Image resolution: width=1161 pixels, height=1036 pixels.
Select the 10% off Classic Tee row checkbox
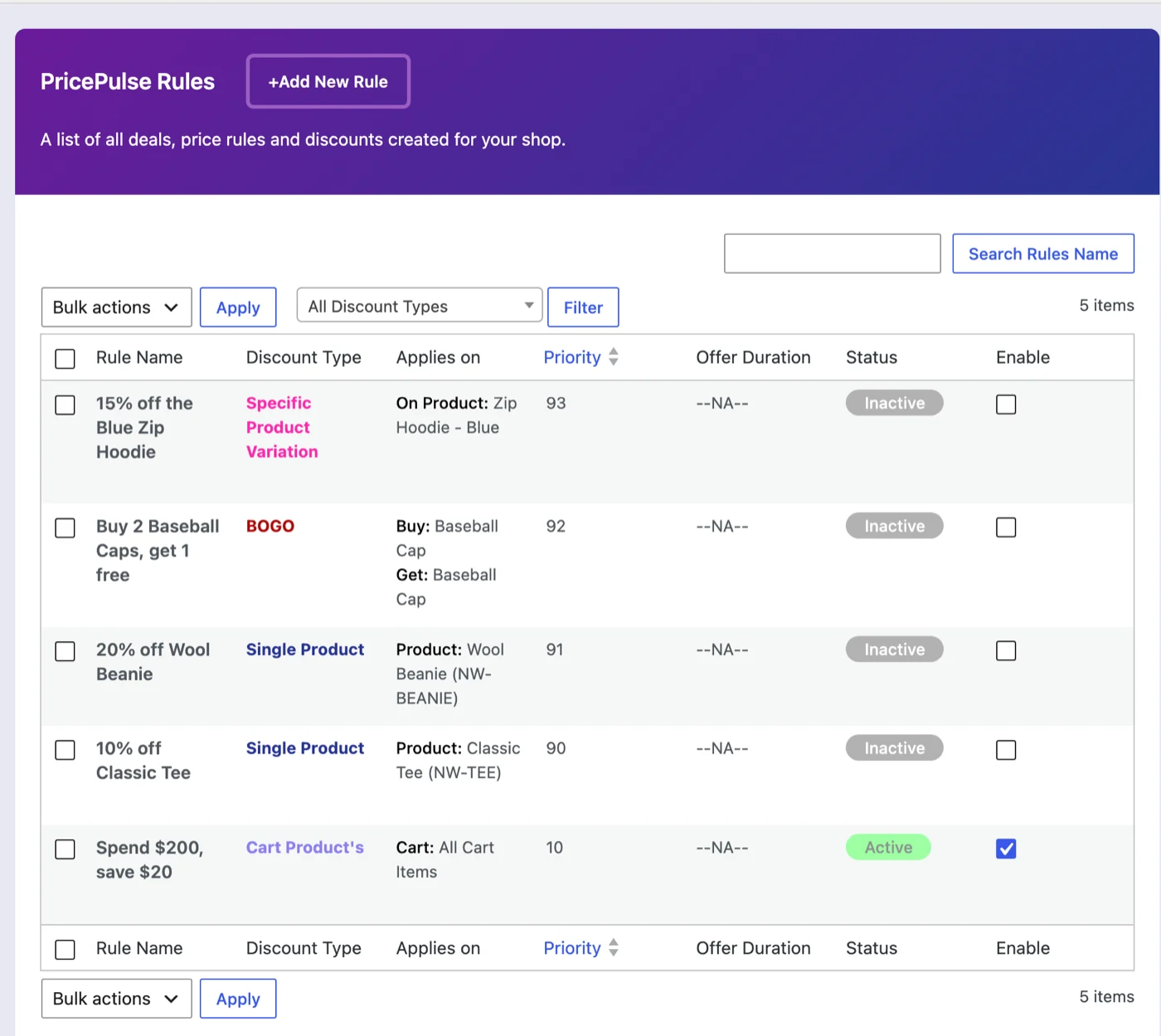[65, 750]
